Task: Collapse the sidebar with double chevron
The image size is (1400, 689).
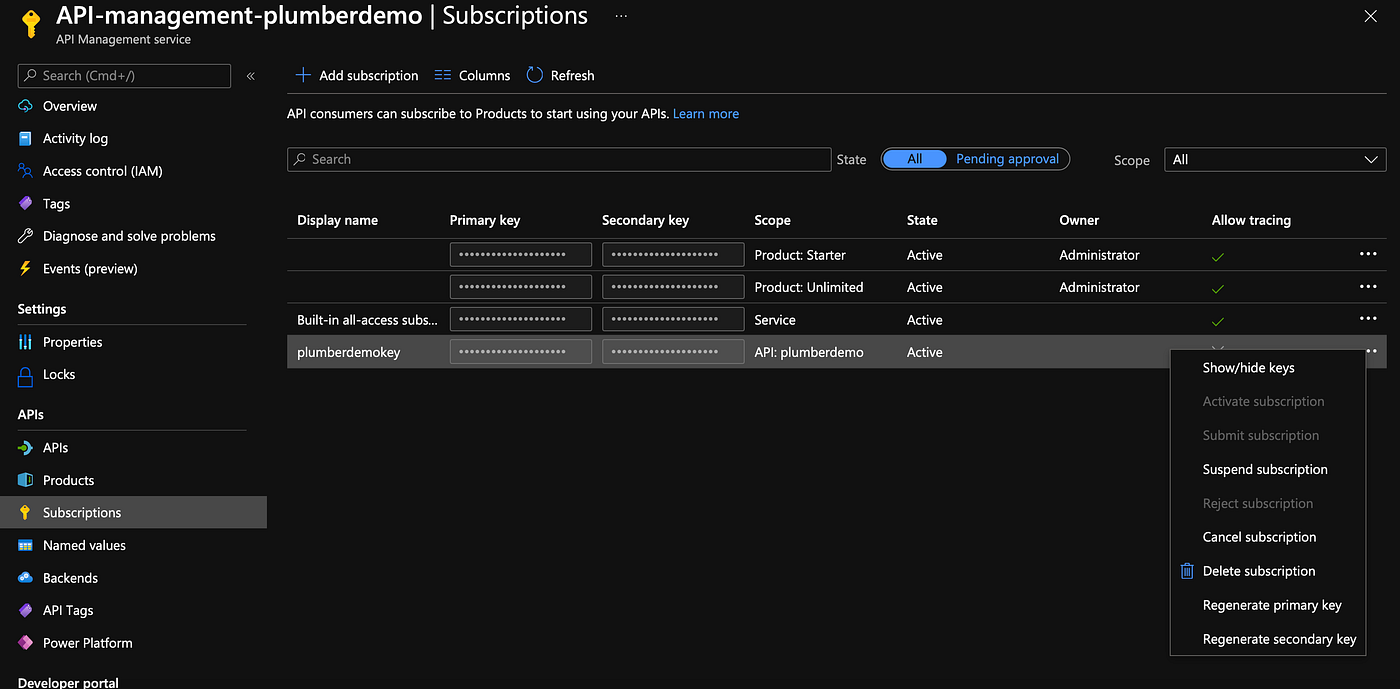Action: pos(251,76)
